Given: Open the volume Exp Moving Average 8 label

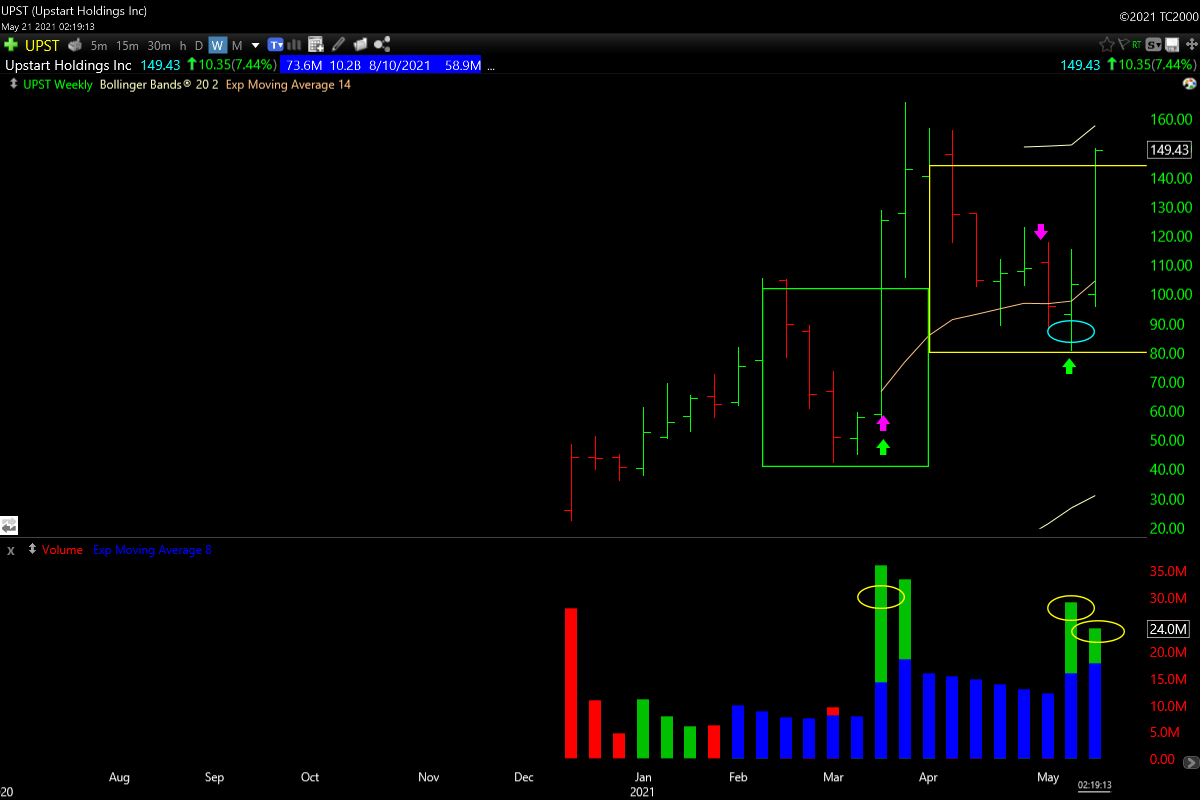Looking at the screenshot, I should coord(152,550).
